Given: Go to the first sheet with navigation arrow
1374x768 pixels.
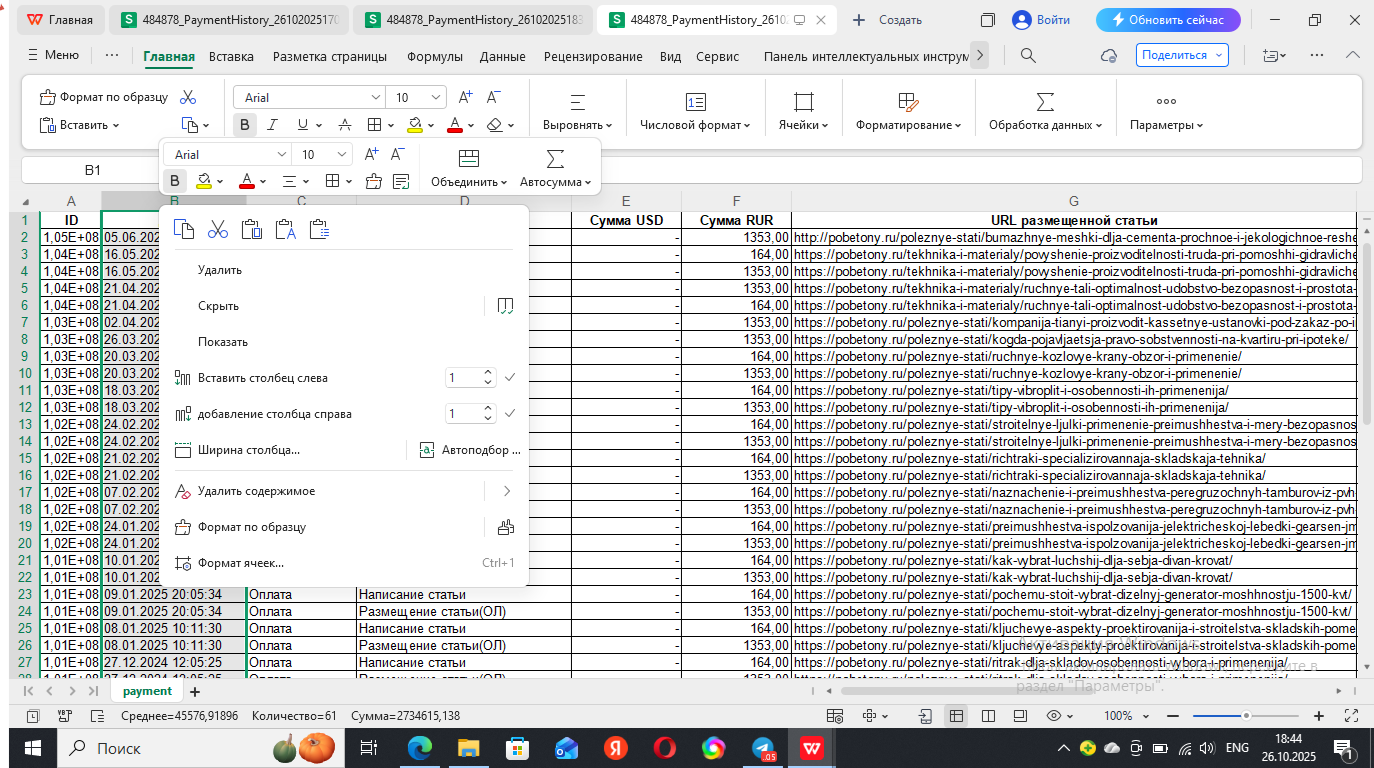Looking at the screenshot, I should pos(28,691).
